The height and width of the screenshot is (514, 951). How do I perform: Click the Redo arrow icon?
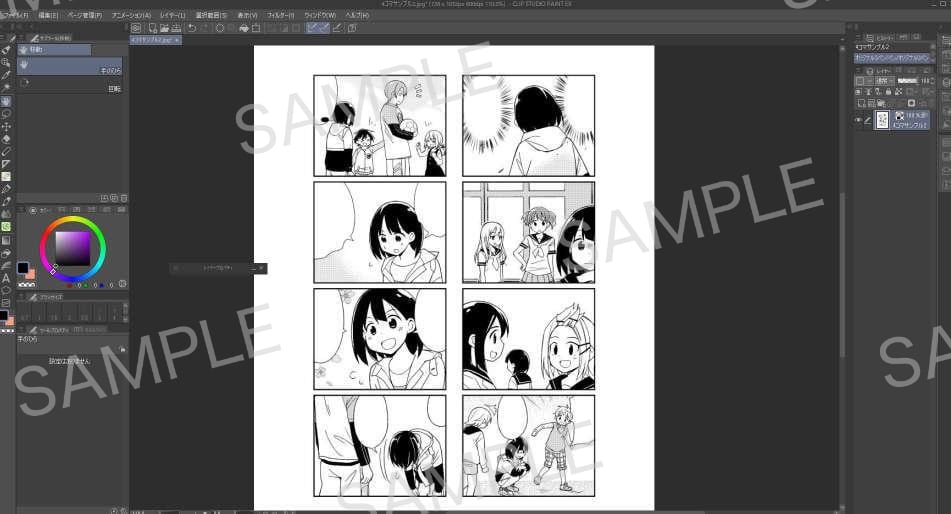(206, 28)
